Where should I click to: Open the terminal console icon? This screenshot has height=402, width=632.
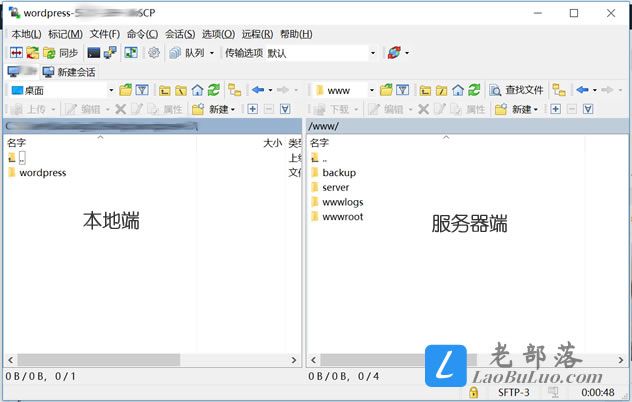pyautogui.click(x=94, y=53)
